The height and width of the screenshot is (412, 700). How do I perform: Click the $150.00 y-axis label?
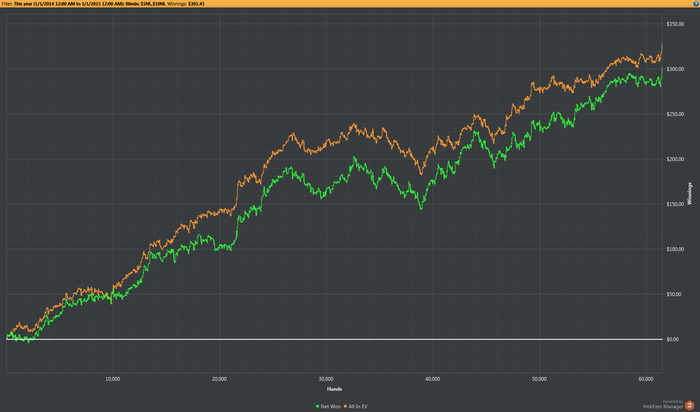675,204
